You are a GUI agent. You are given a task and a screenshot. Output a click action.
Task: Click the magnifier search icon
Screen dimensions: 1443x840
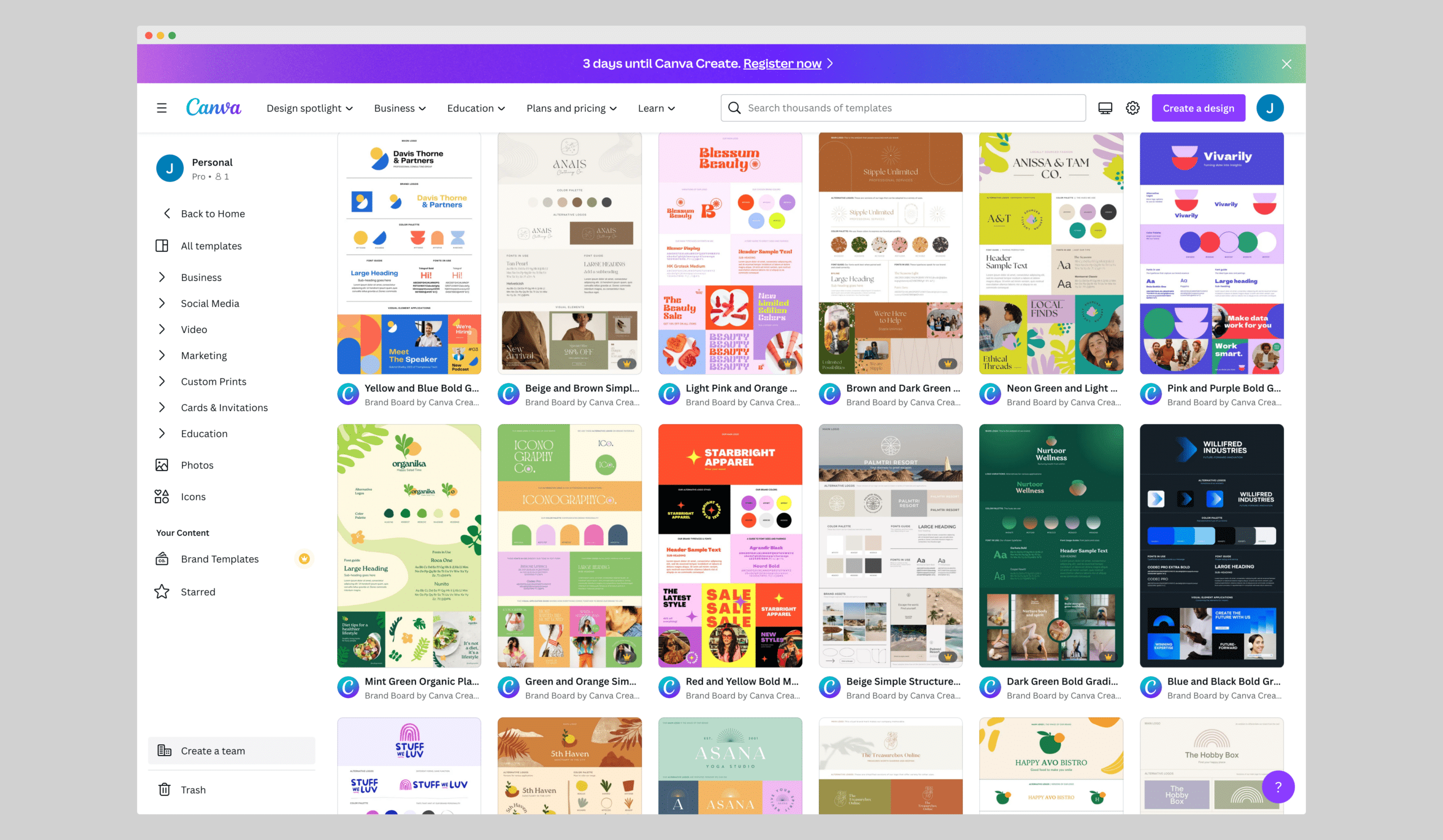tap(734, 108)
